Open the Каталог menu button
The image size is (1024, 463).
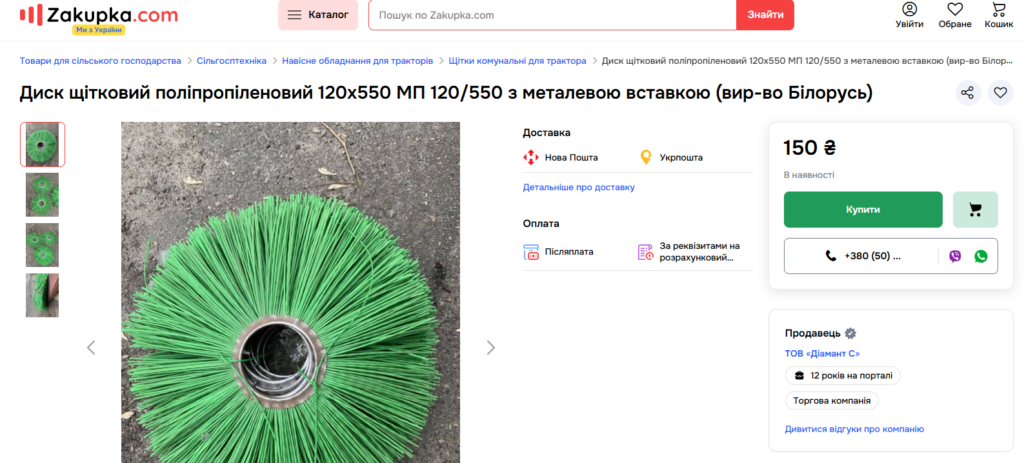click(x=318, y=14)
